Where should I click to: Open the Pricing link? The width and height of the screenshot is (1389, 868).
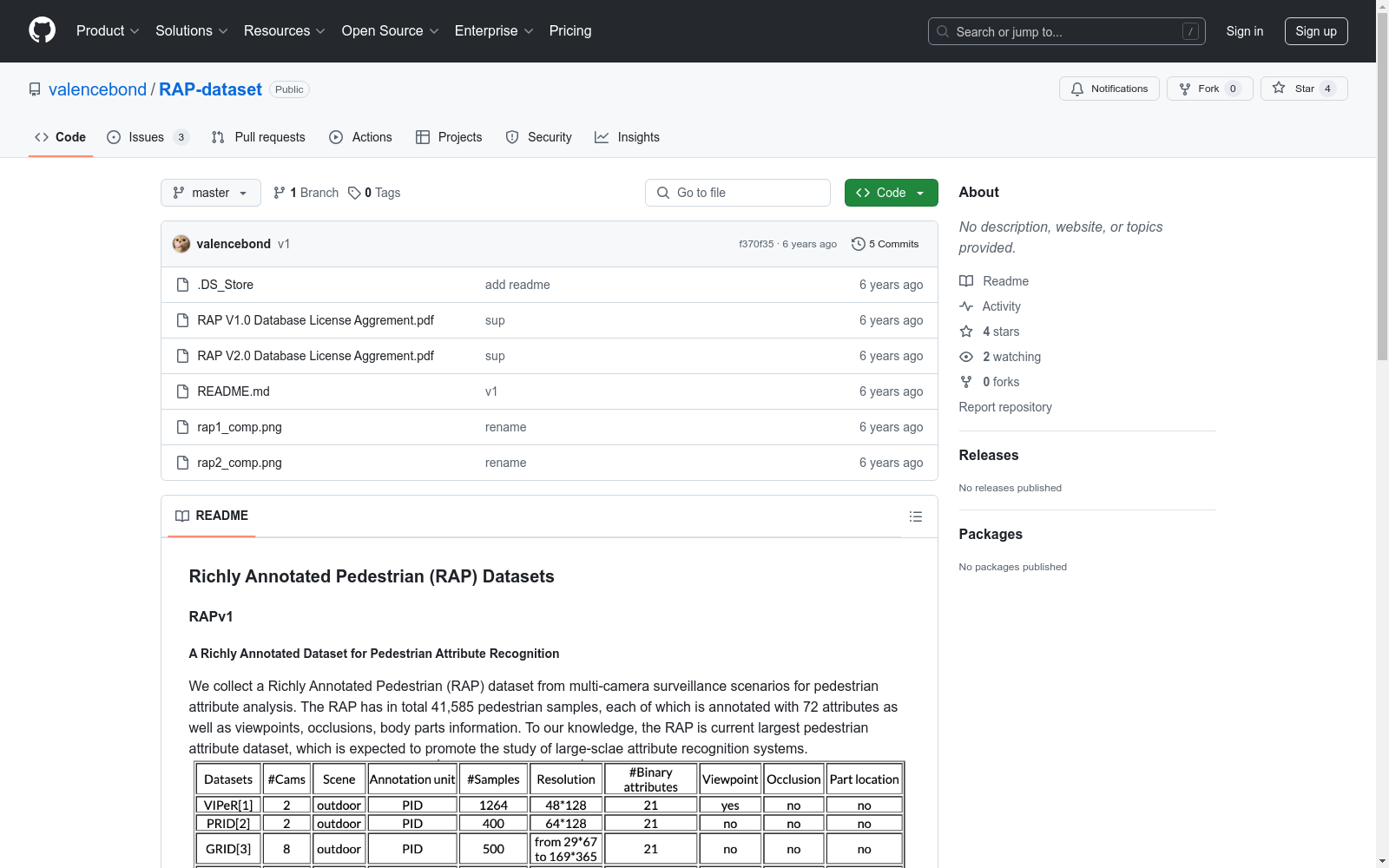(x=570, y=30)
